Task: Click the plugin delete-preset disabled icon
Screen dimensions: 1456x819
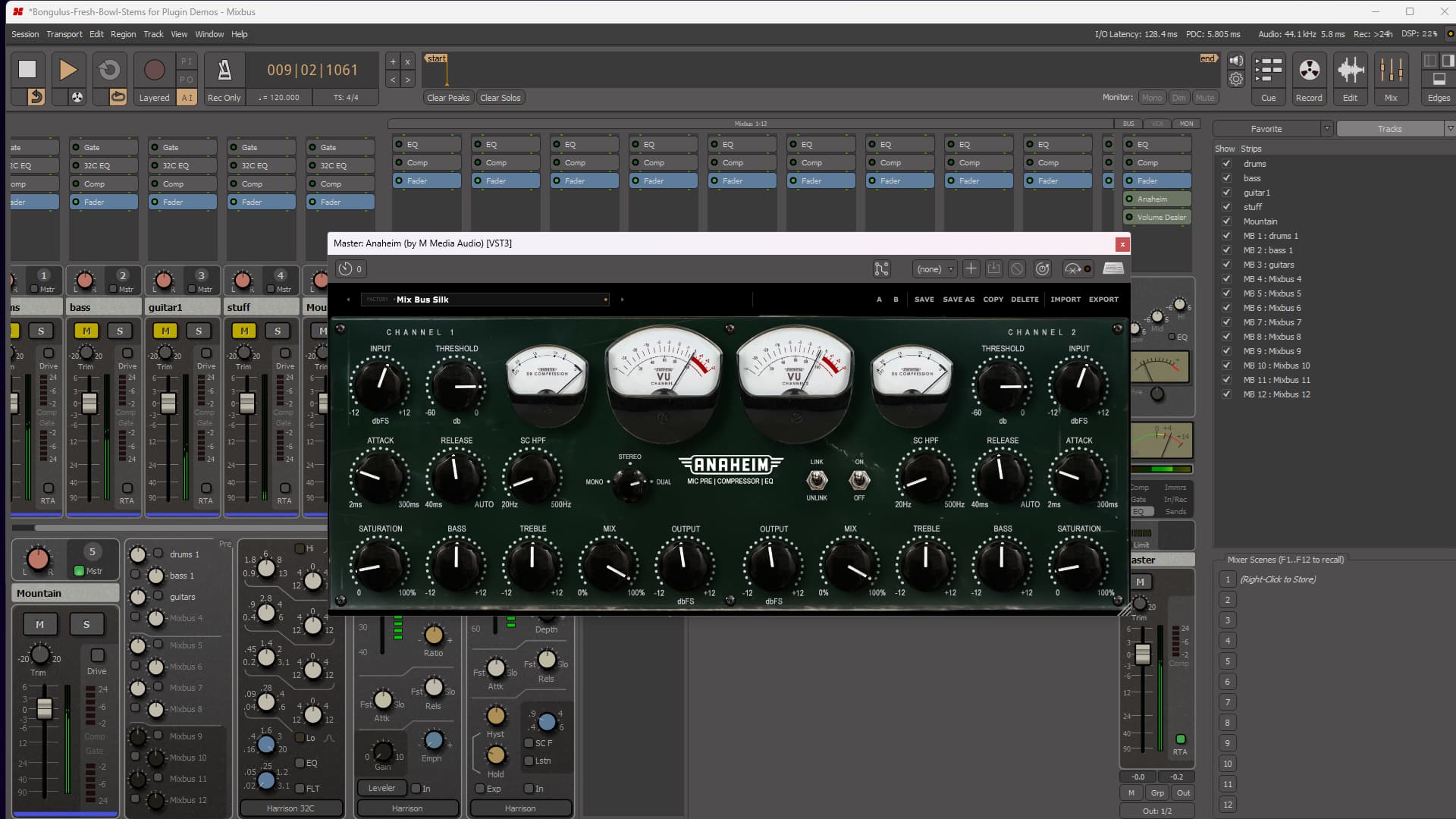Action: tap(1017, 268)
